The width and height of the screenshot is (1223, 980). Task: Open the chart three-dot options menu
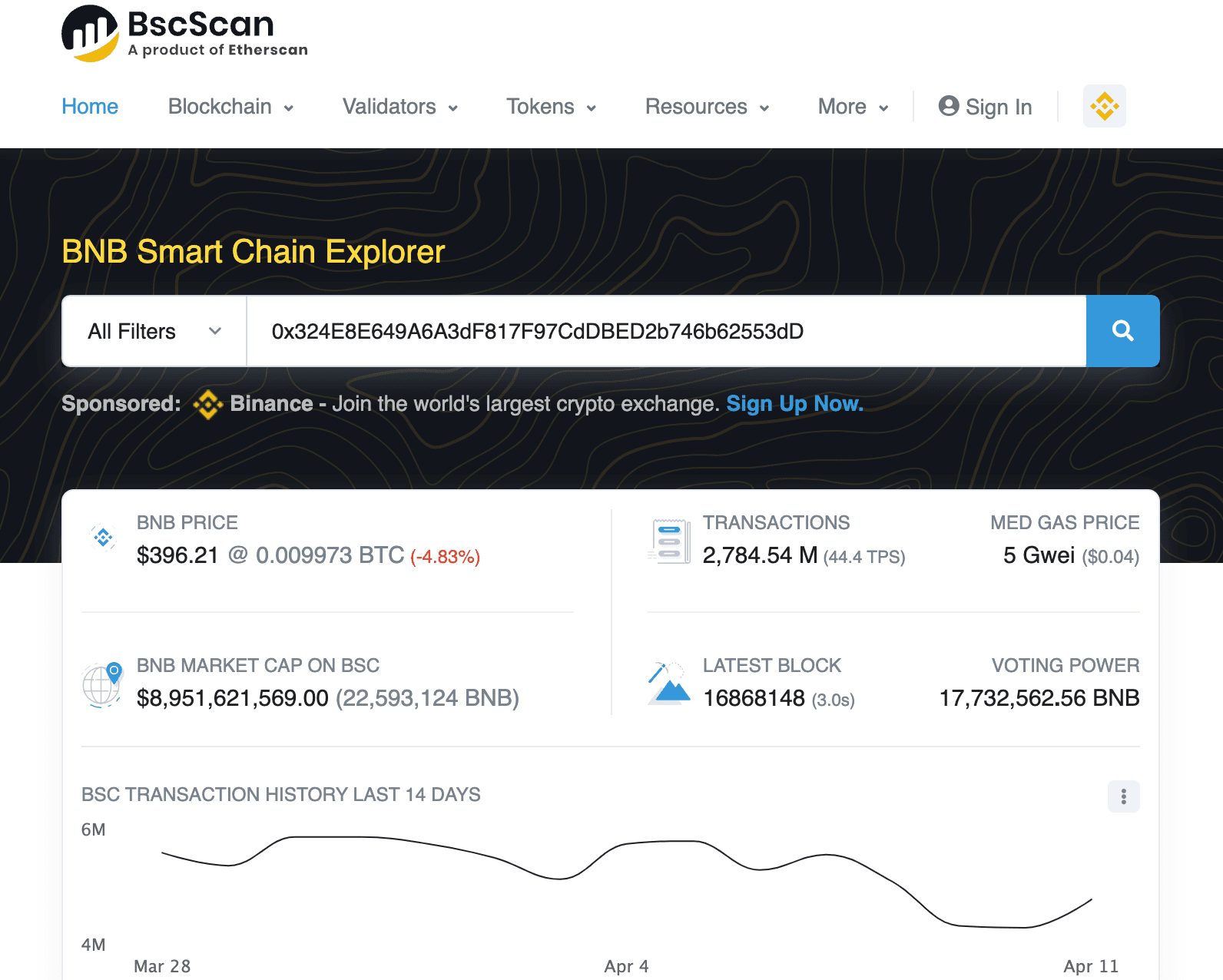point(1123,796)
